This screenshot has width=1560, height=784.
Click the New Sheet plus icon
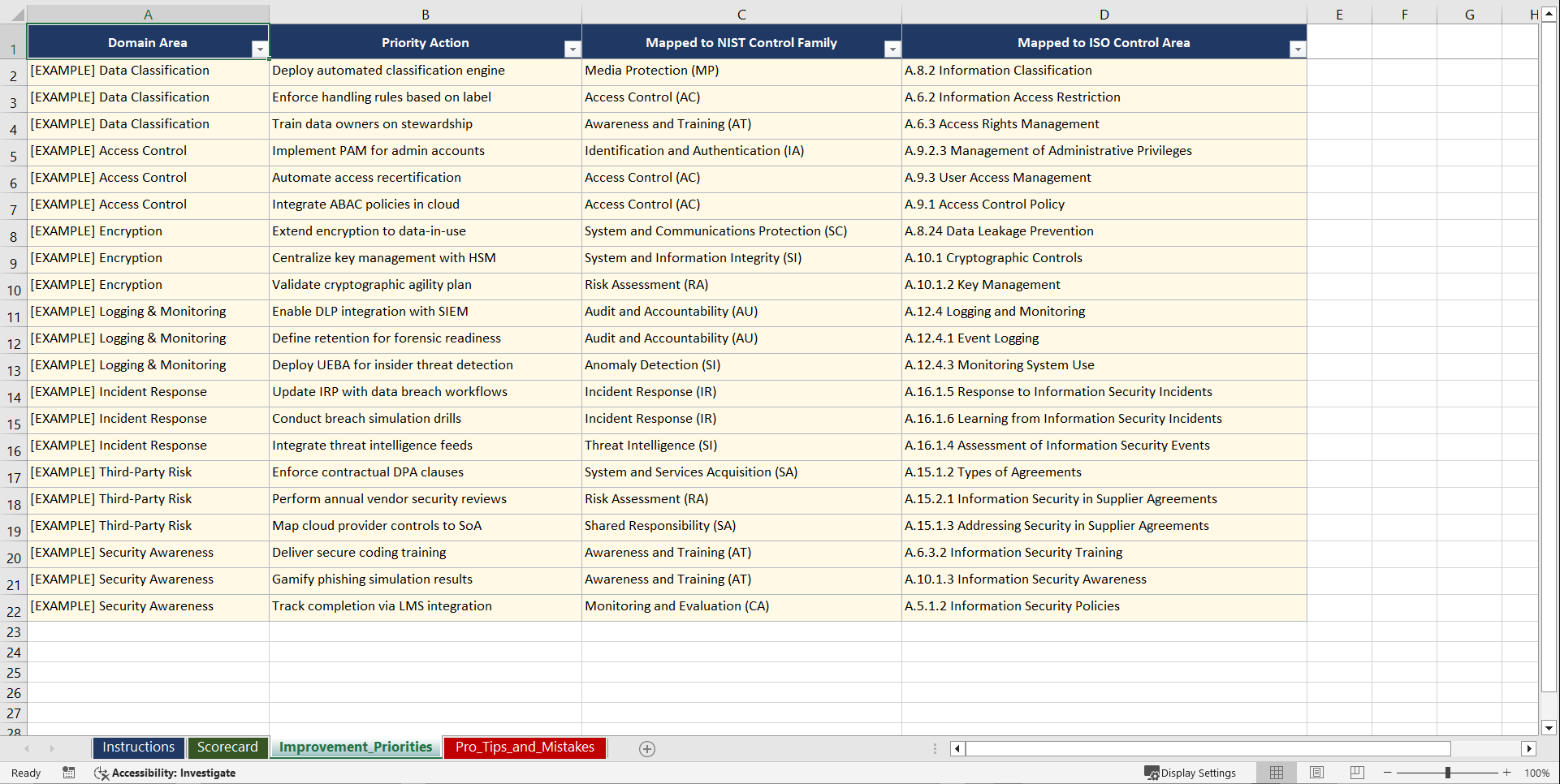[x=647, y=748]
